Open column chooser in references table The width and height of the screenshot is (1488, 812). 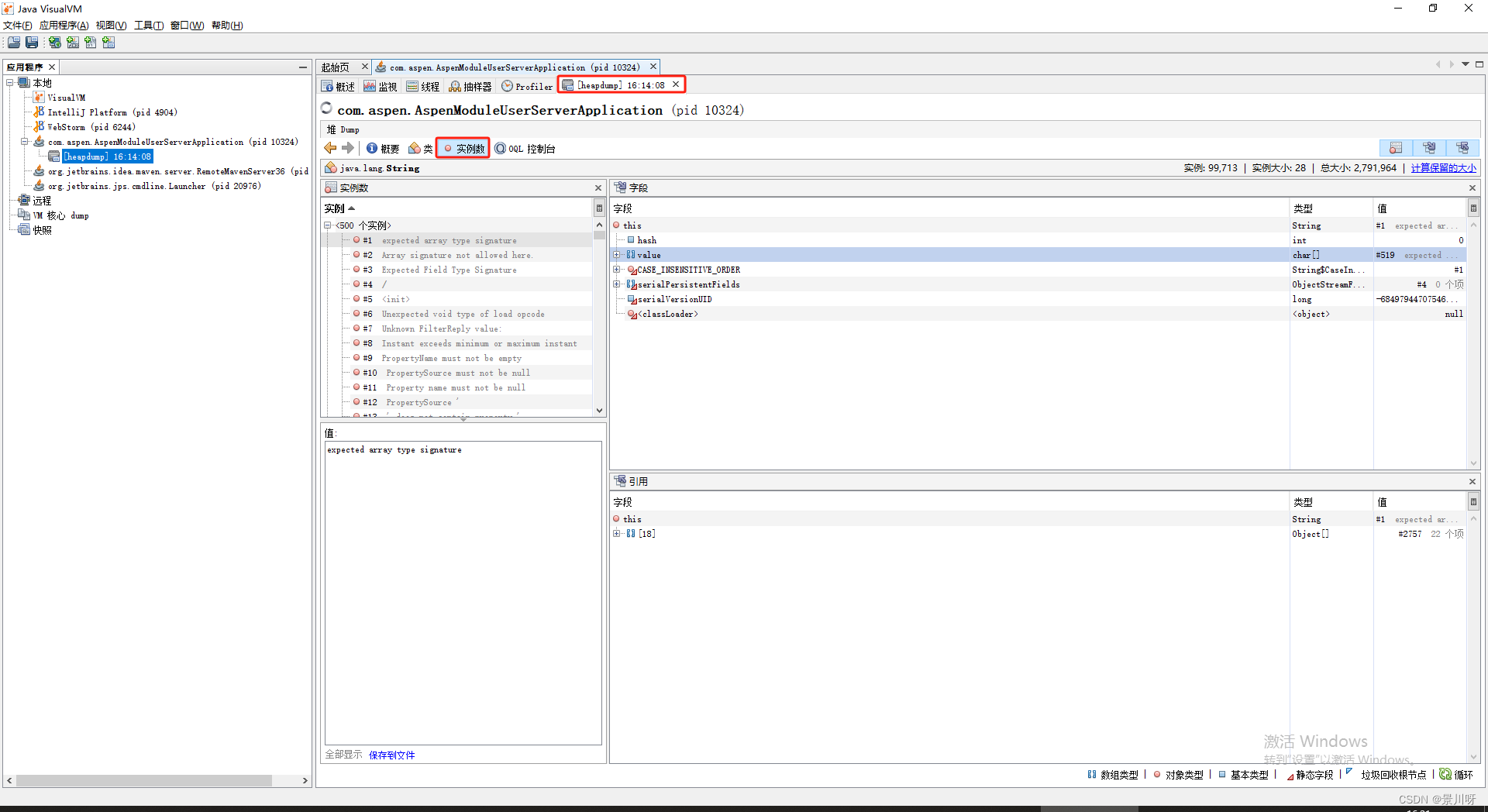(1473, 501)
